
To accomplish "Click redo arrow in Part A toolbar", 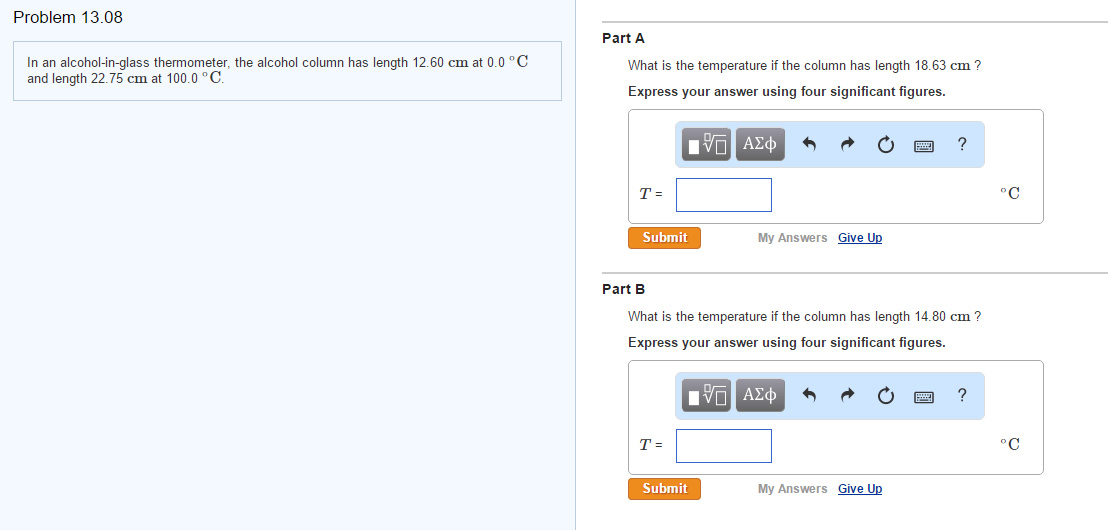I will point(847,145).
